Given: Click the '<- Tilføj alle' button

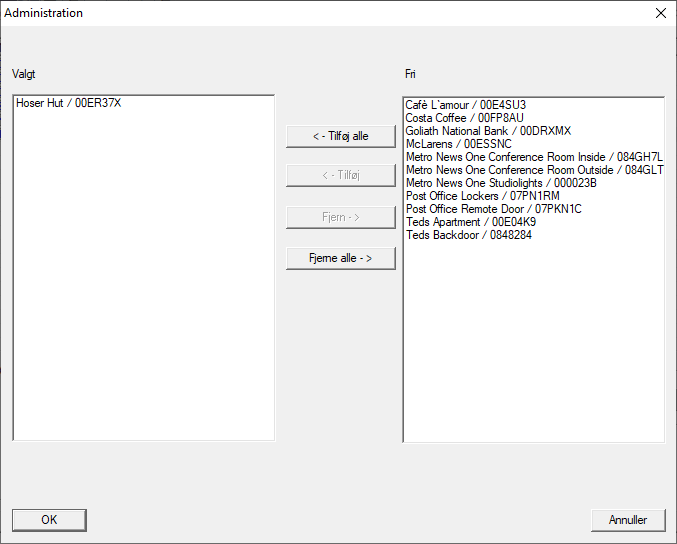Looking at the screenshot, I should (340, 136).
